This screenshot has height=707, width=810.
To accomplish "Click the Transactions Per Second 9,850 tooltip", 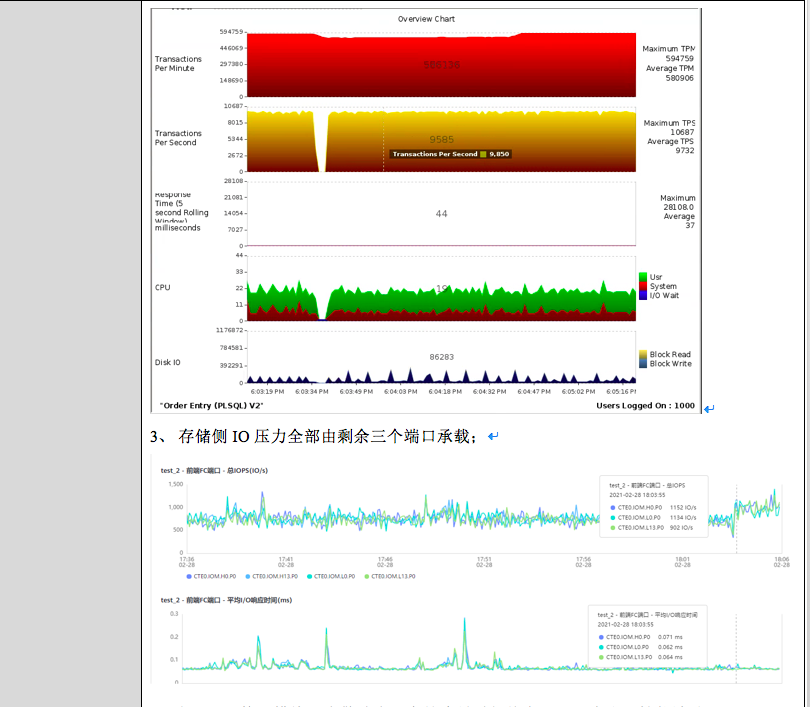I will (x=450, y=154).
